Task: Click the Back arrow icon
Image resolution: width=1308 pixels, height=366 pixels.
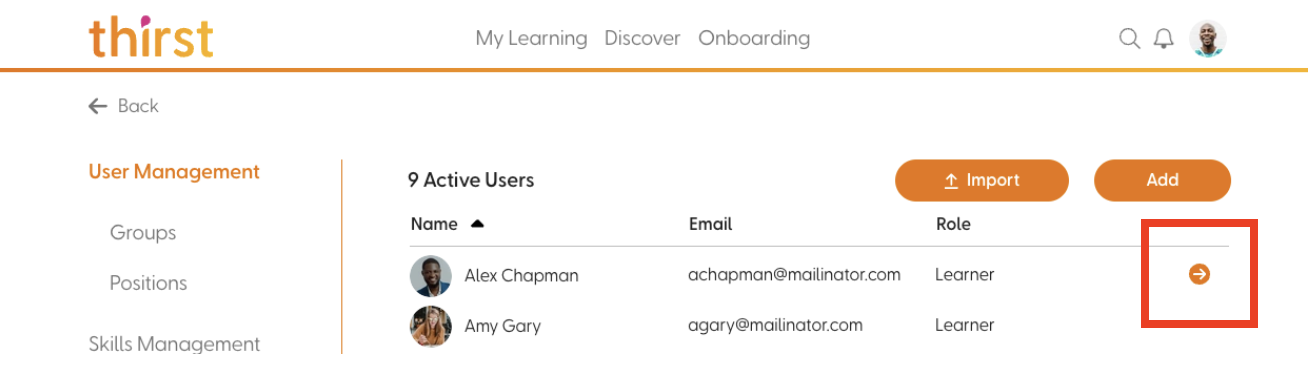Action: pyautogui.click(x=97, y=106)
